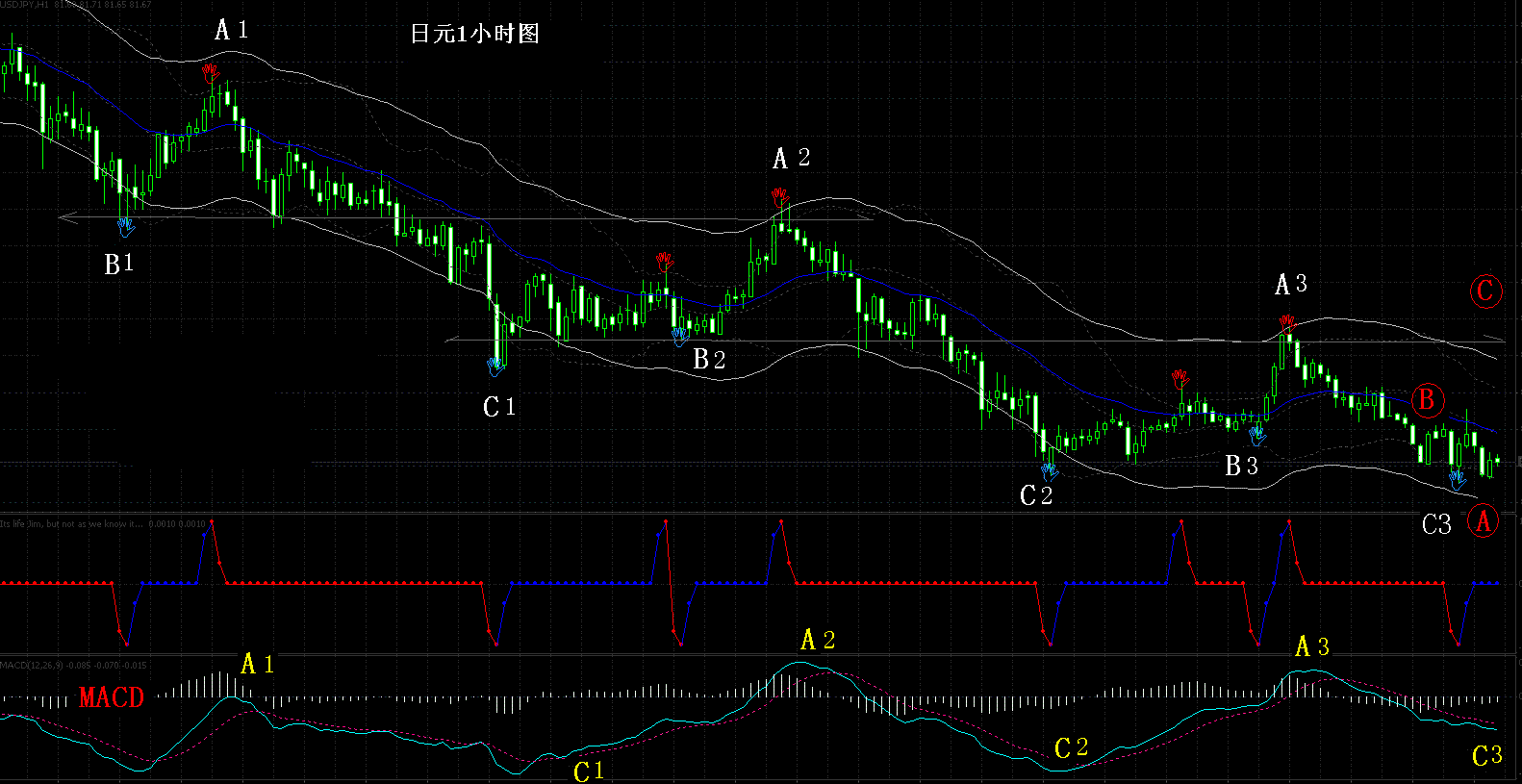Viewport: 1522px width, 784px height.
Task: Click the B 3 label on the price chart
Action: [x=1241, y=466]
